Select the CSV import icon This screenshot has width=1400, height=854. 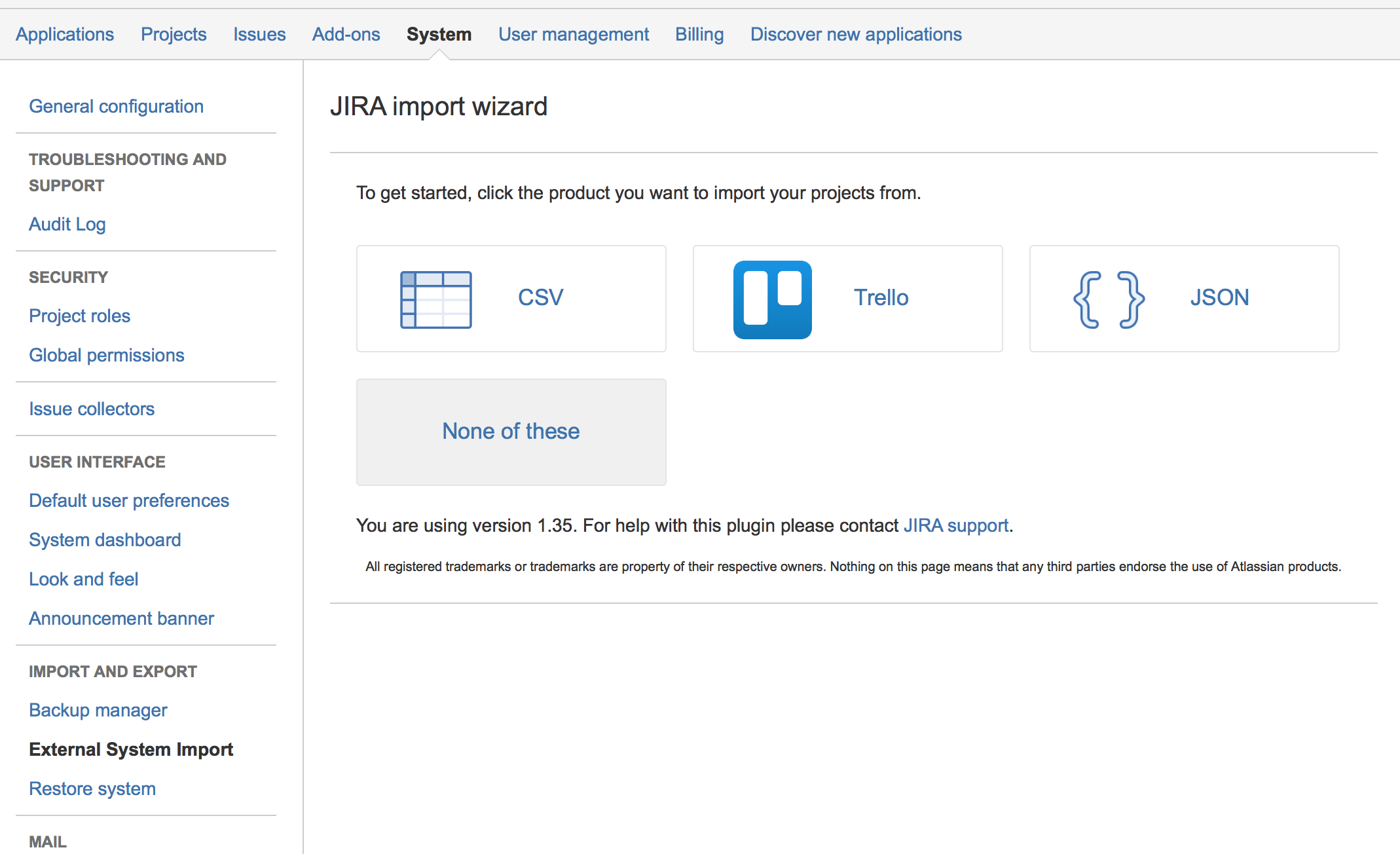tap(435, 299)
